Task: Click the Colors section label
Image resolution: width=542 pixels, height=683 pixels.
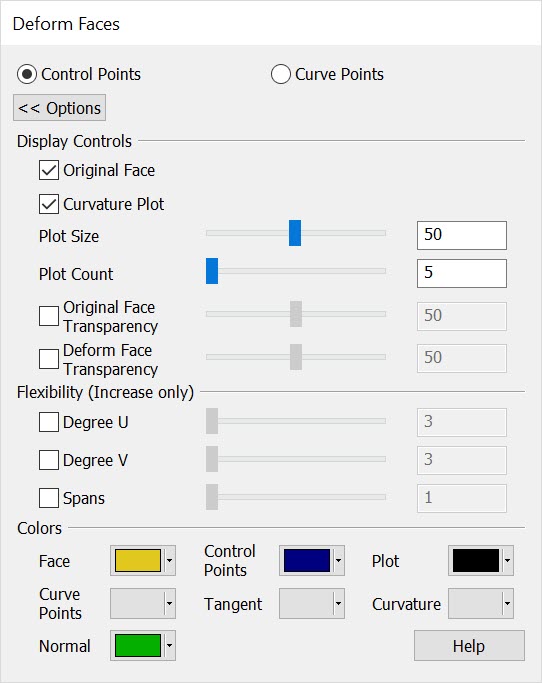Action: (x=40, y=528)
